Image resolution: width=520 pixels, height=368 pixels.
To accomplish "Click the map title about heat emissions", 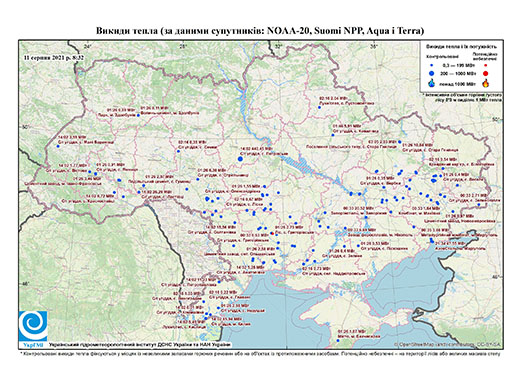I will (x=260, y=31).
